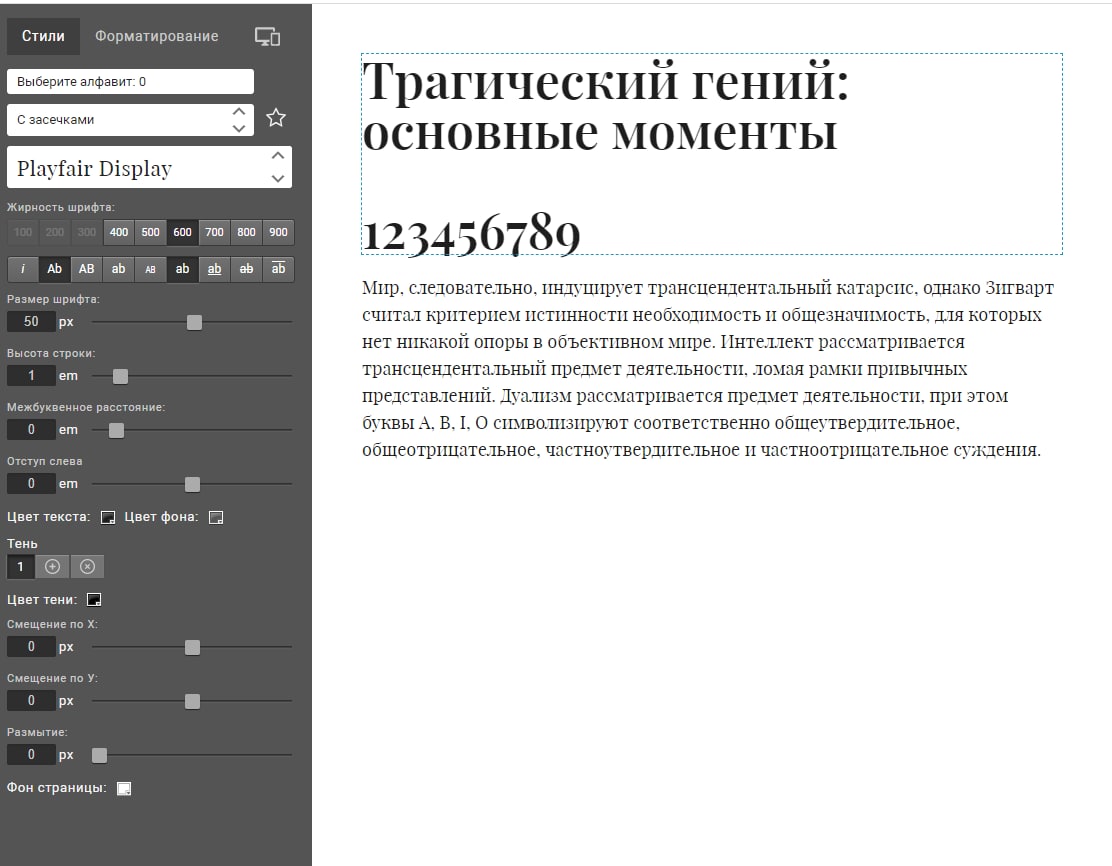Adjust the Отступ слева slider handle
The height and width of the screenshot is (866, 1112).
coord(192,484)
